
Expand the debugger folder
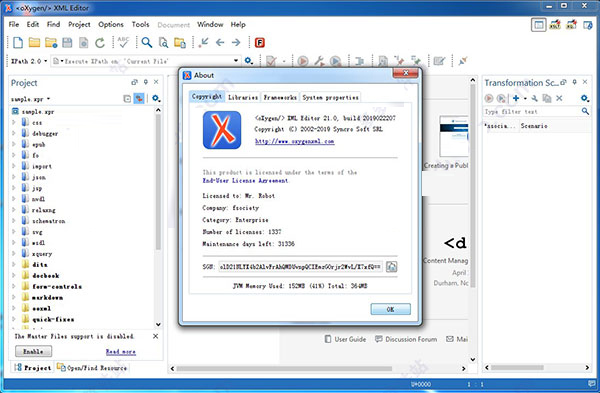pyautogui.click(x=14, y=134)
